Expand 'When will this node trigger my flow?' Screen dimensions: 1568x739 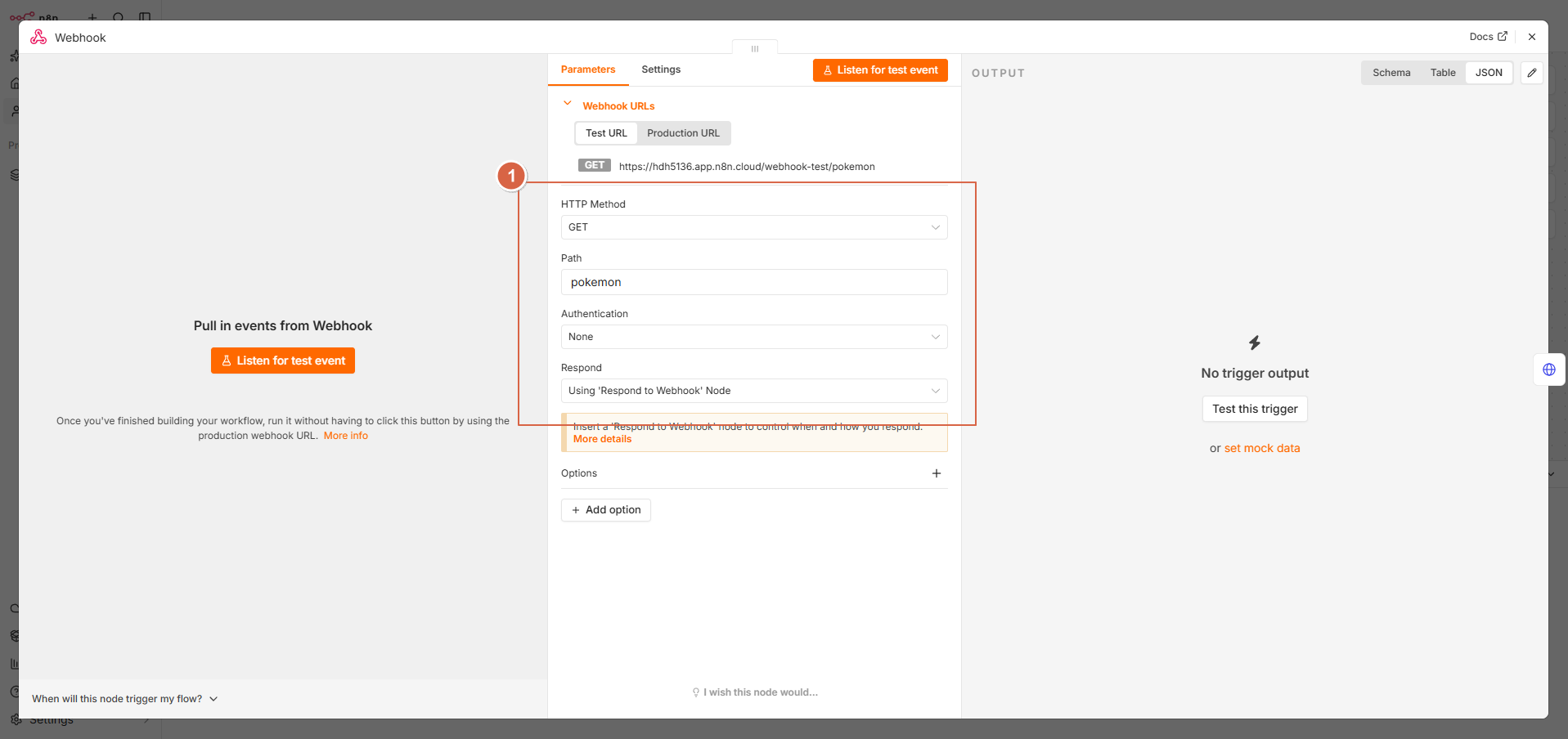coord(124,699)
